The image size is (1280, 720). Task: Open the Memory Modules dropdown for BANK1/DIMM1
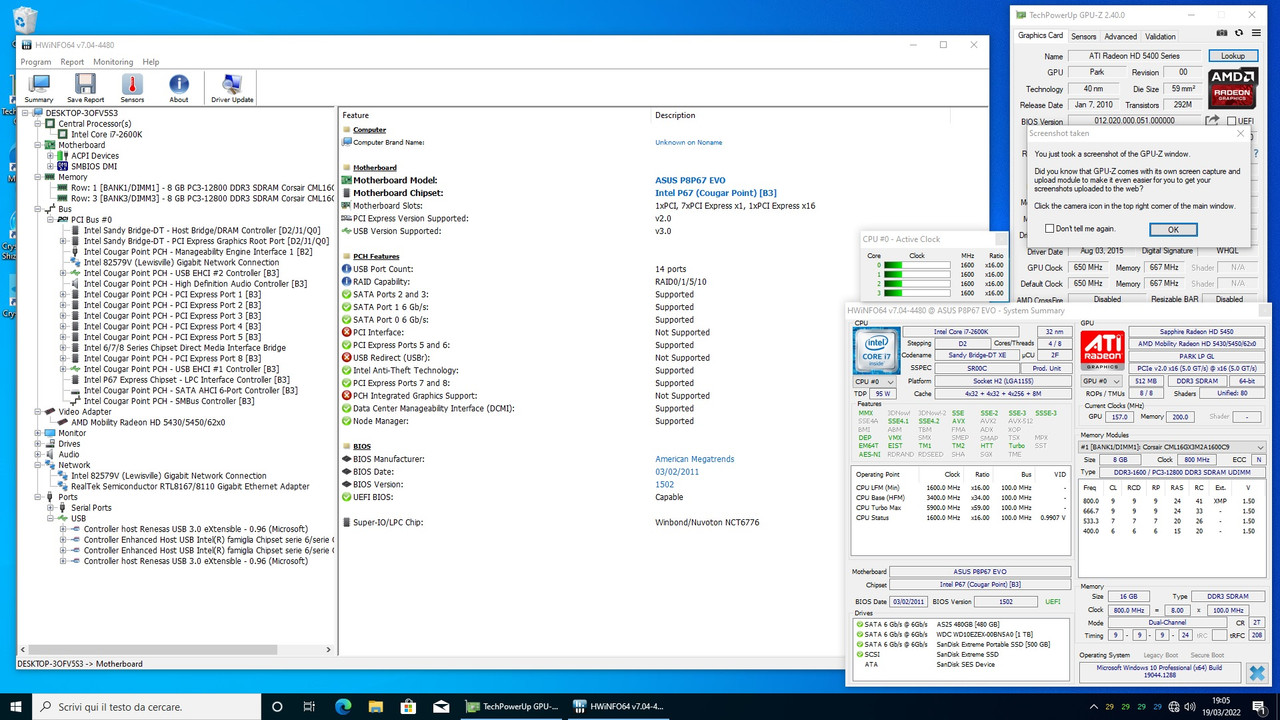[x=1172, y=447]
